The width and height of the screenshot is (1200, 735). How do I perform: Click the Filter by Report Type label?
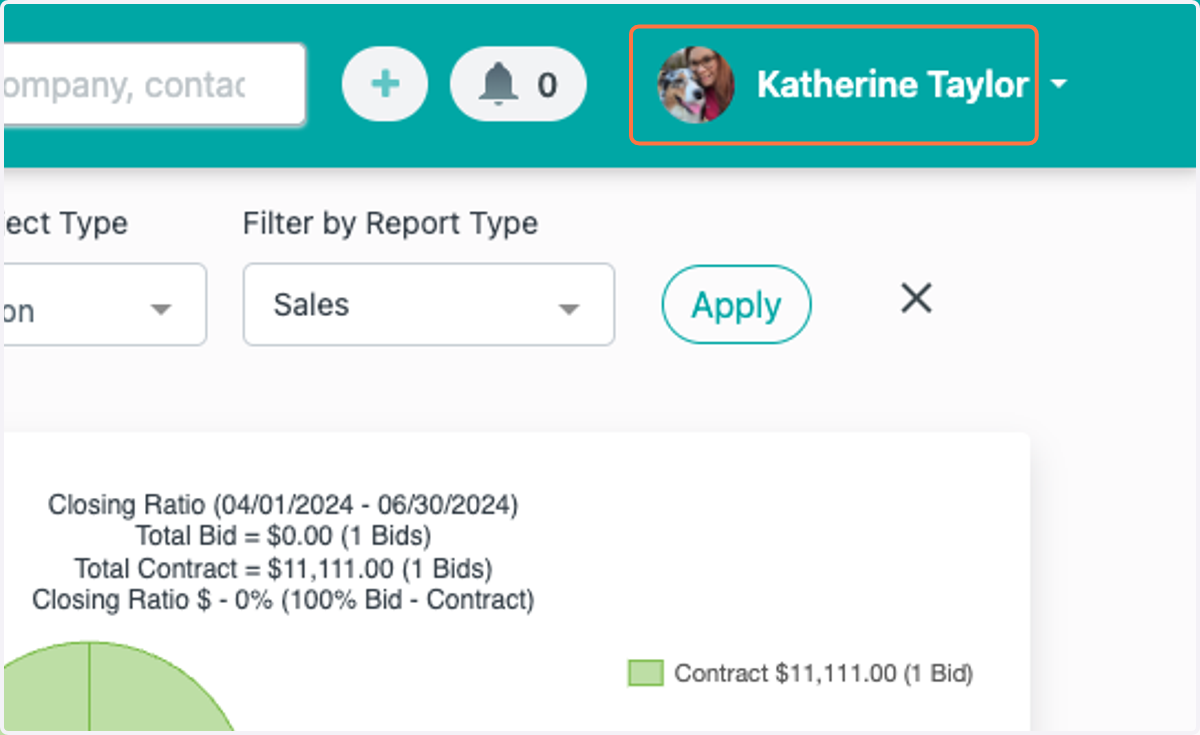tap(390, 223)
